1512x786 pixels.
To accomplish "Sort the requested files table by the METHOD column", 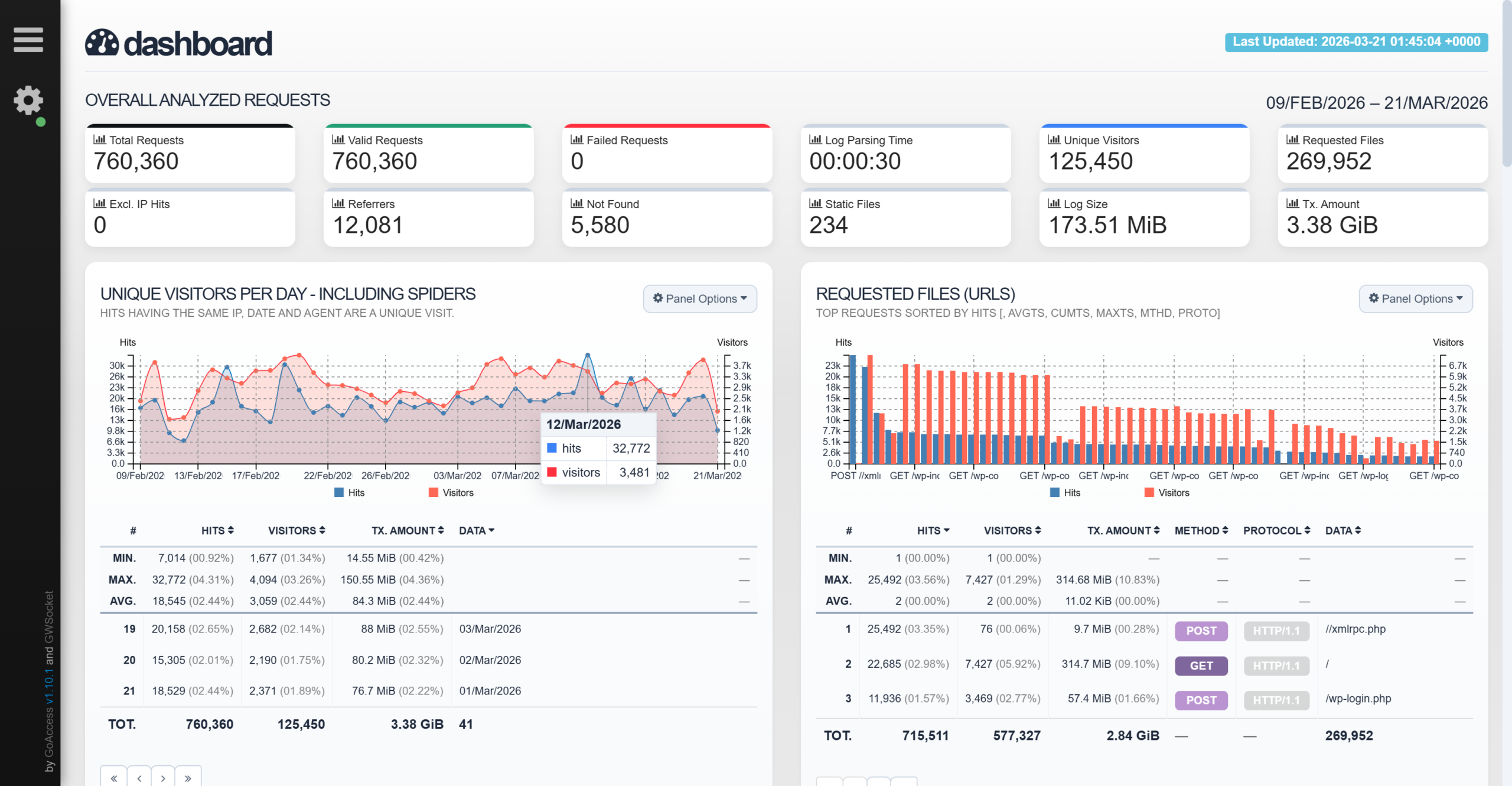I will pyautogui.click(x=1201, y=531).
